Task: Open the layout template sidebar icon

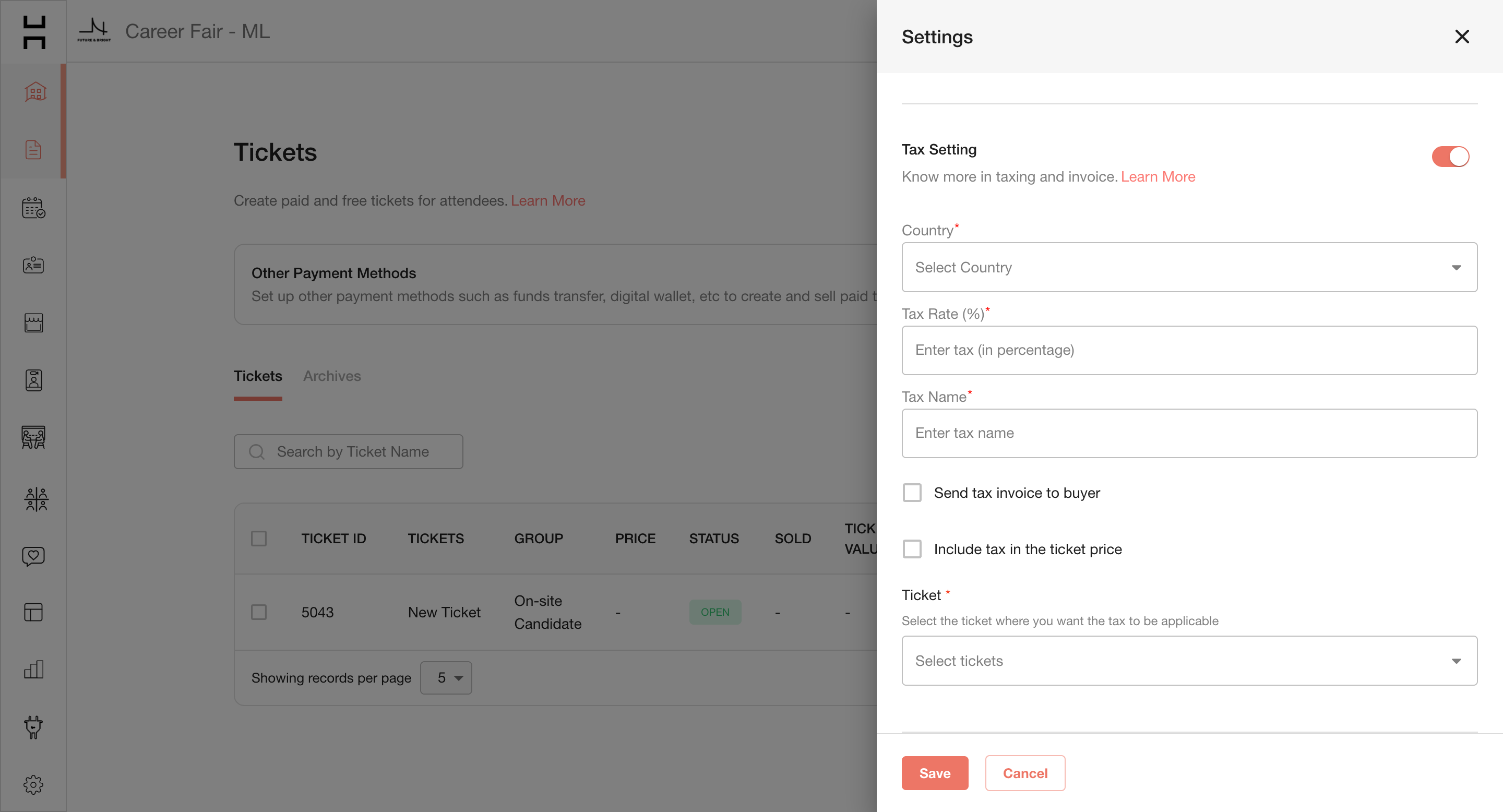Action: click(x=33, y=612)
